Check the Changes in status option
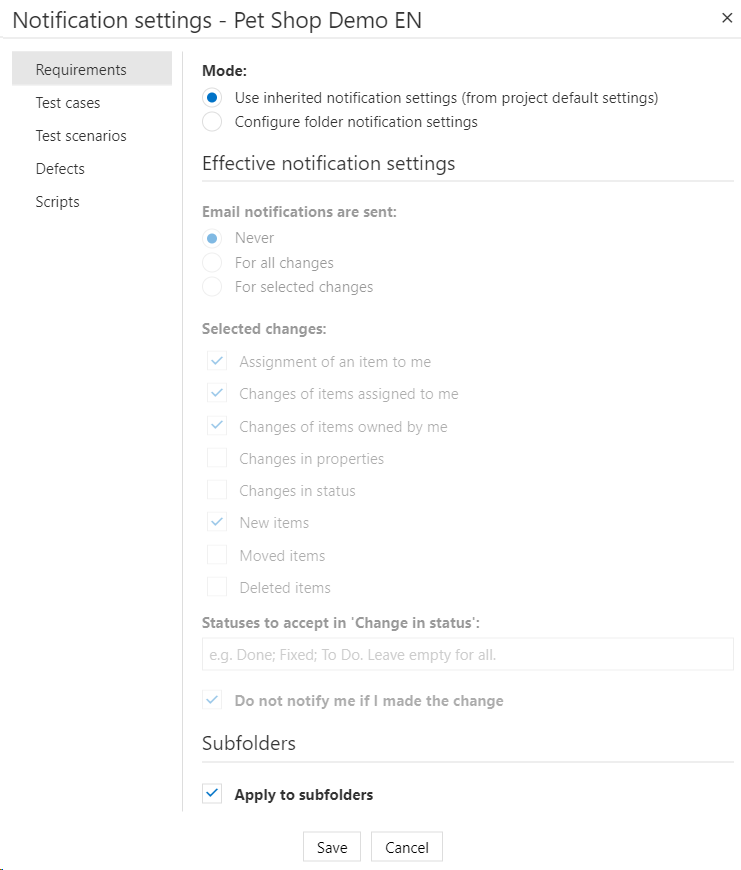Screen dimensions: 741x870 (x=216, y=491)
